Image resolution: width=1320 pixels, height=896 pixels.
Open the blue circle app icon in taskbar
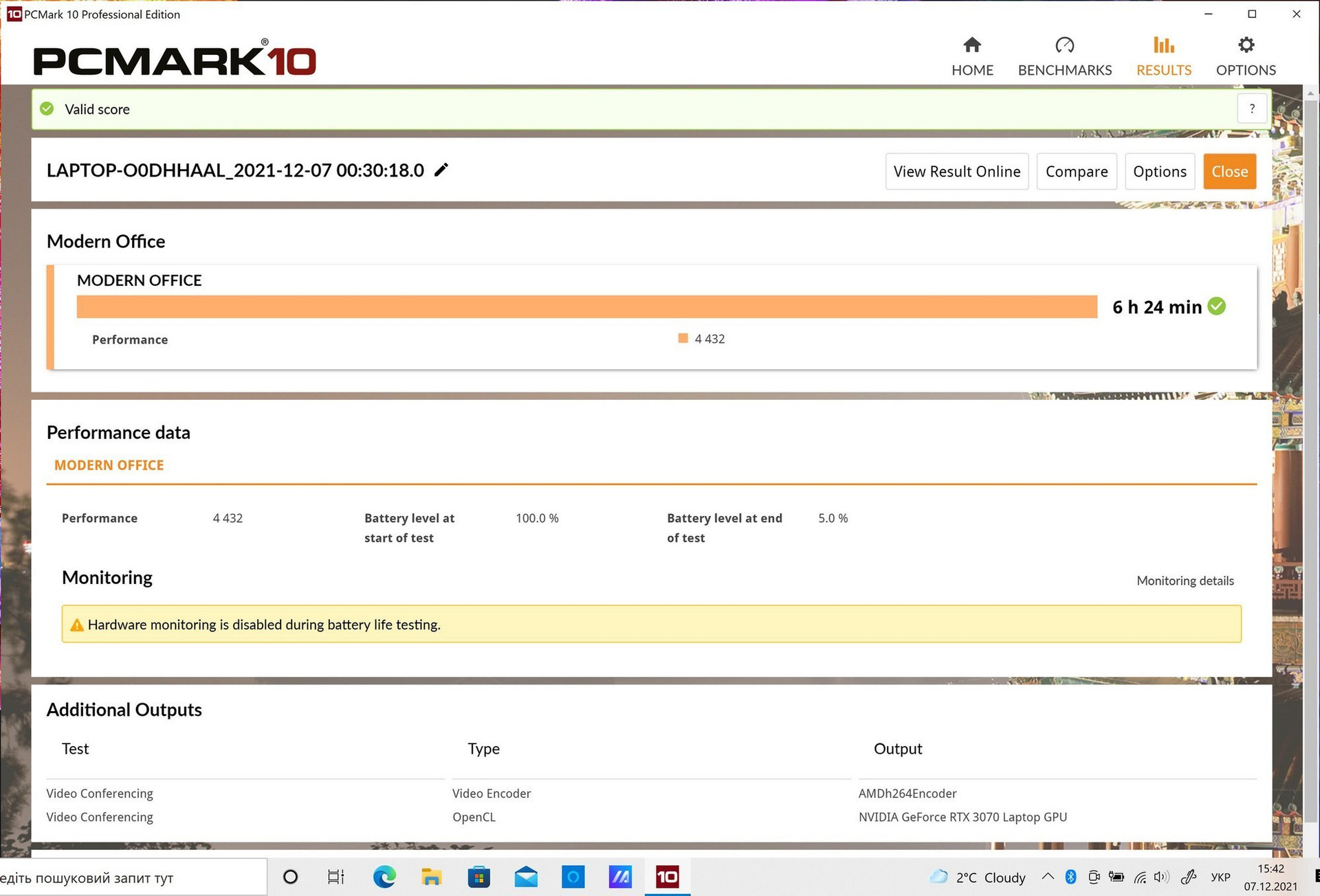573,877
